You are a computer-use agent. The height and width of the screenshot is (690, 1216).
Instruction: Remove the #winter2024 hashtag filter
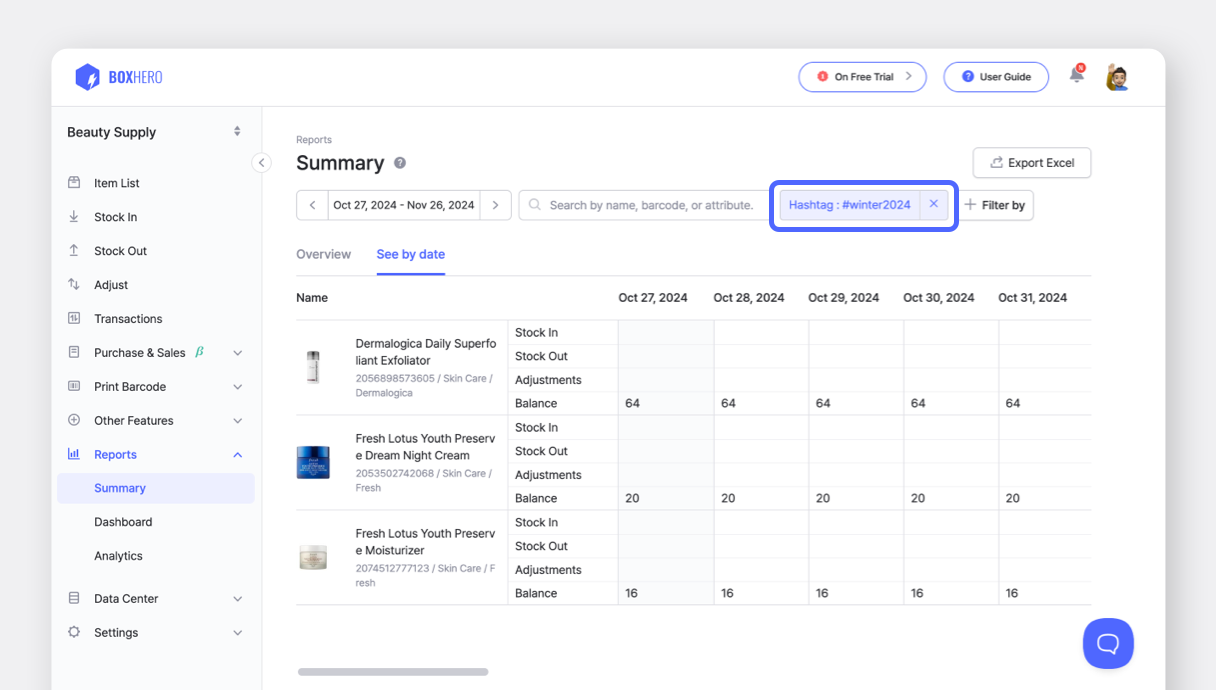pos(933,204)
